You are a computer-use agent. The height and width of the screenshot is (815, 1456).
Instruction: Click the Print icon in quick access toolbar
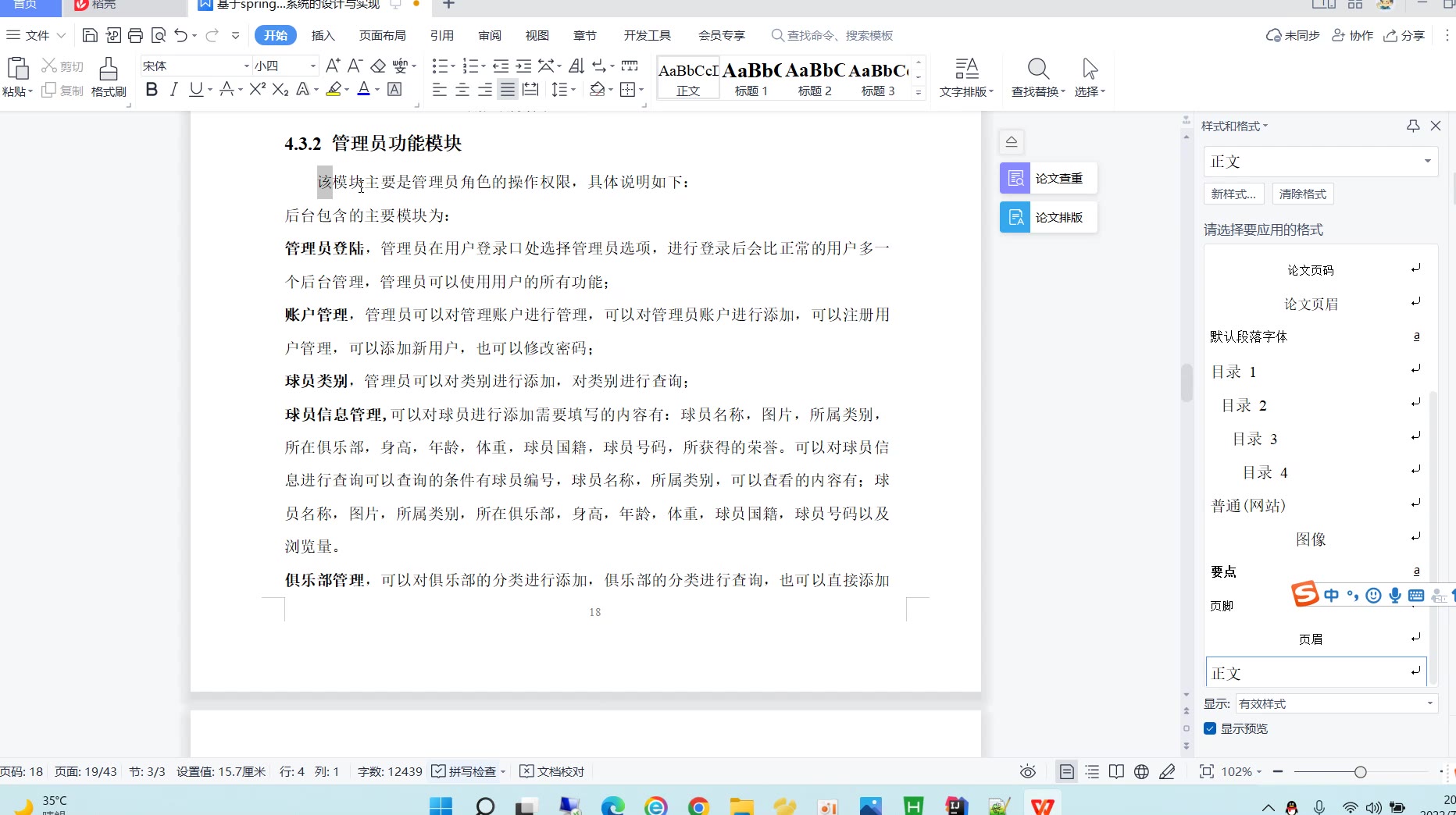(135, 35)
